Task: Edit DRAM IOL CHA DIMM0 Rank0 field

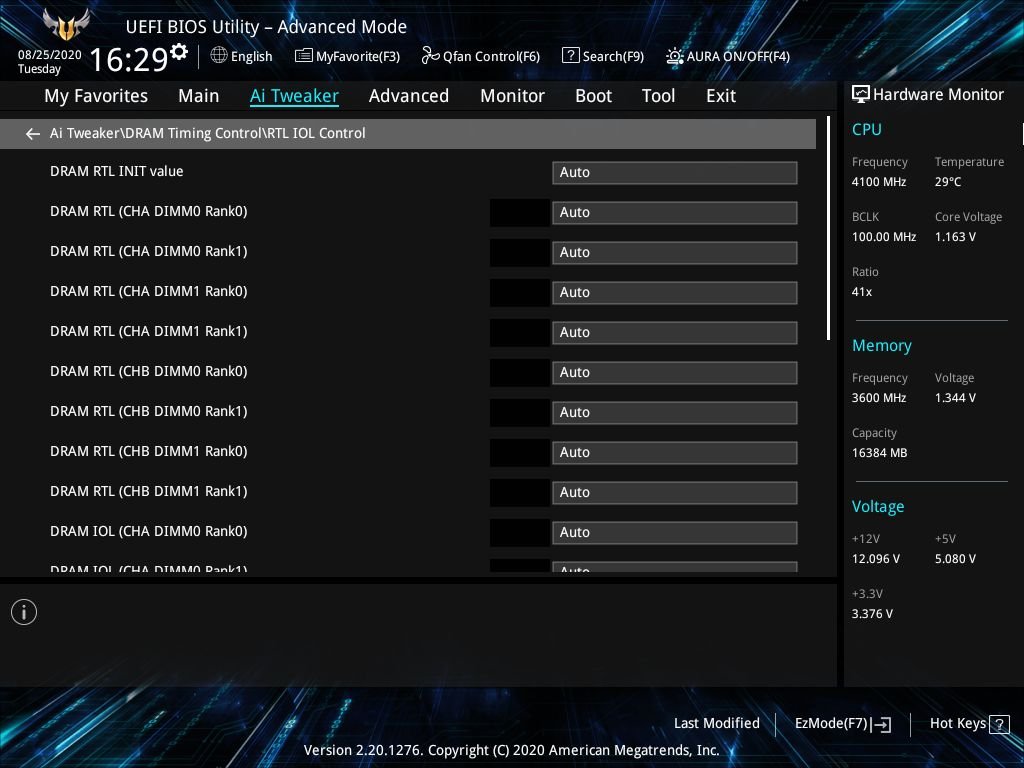Action: (x=675, y=532)
